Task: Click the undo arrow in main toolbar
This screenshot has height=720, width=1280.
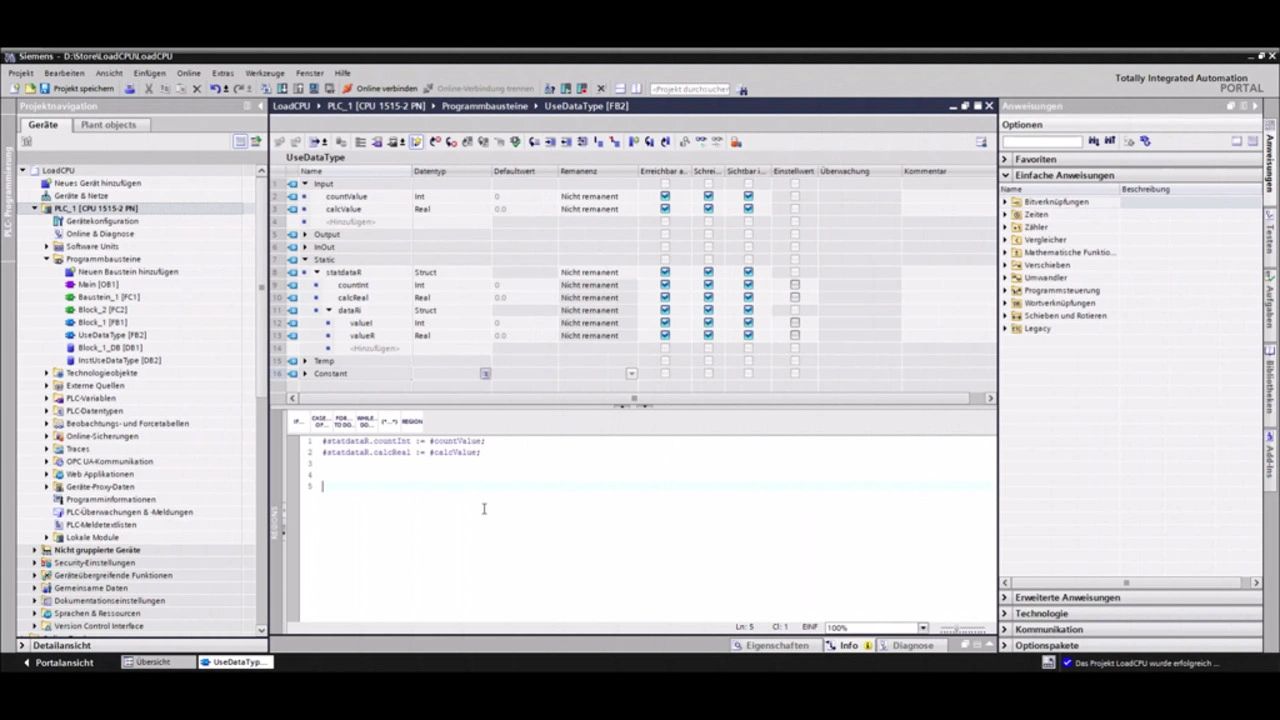Action: tap(216, 88)
